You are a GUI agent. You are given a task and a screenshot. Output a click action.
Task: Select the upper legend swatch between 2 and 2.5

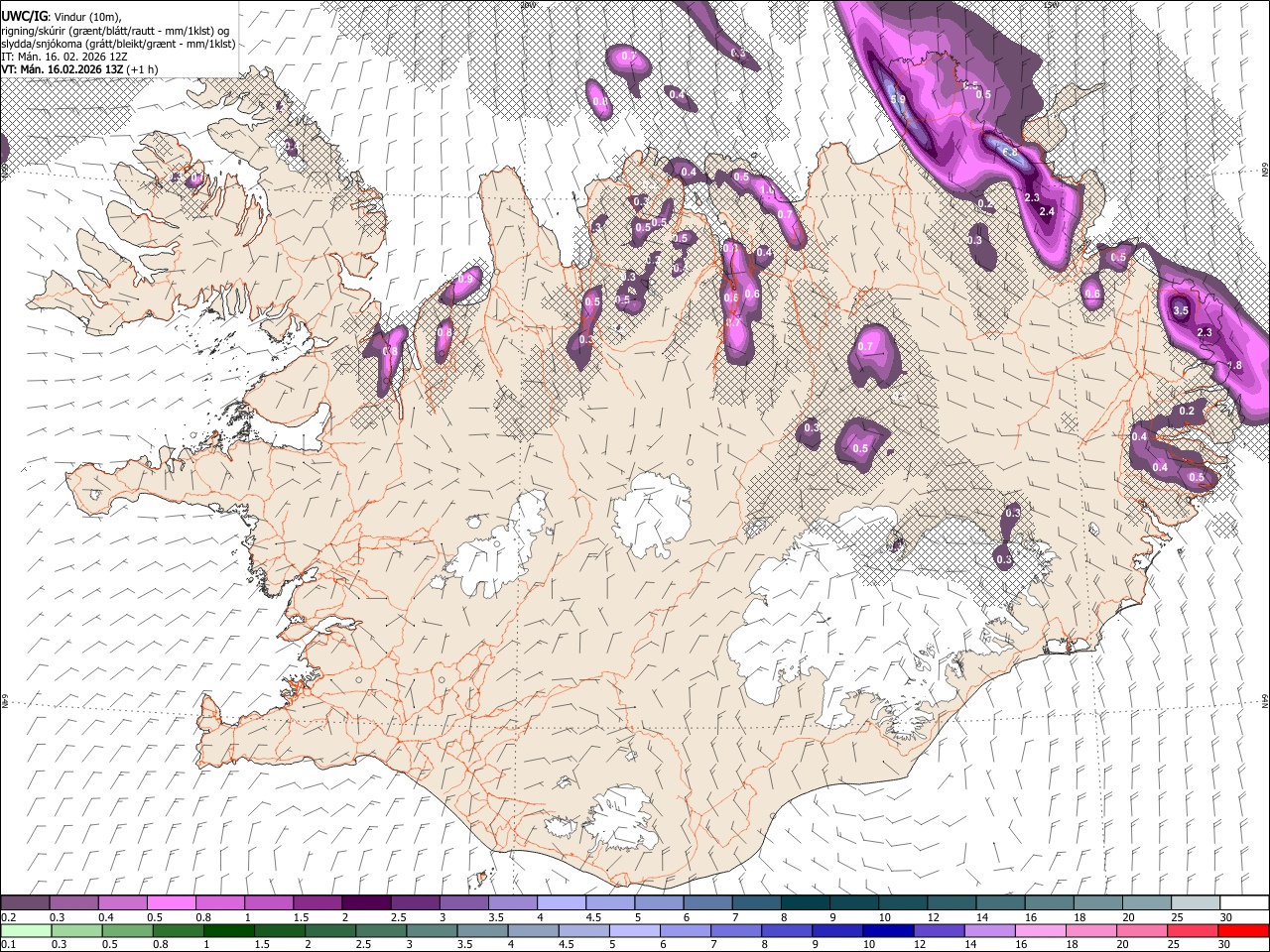(365, 903)
